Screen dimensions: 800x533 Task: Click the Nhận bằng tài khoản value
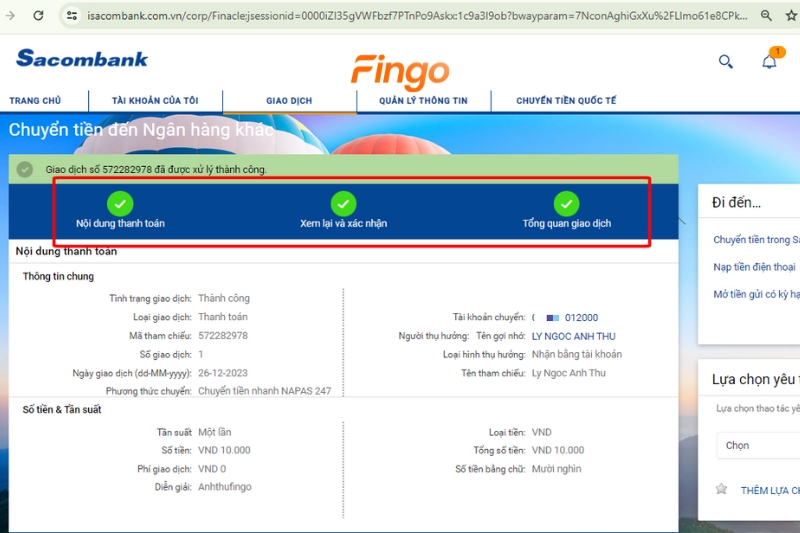tap(577, 354)
